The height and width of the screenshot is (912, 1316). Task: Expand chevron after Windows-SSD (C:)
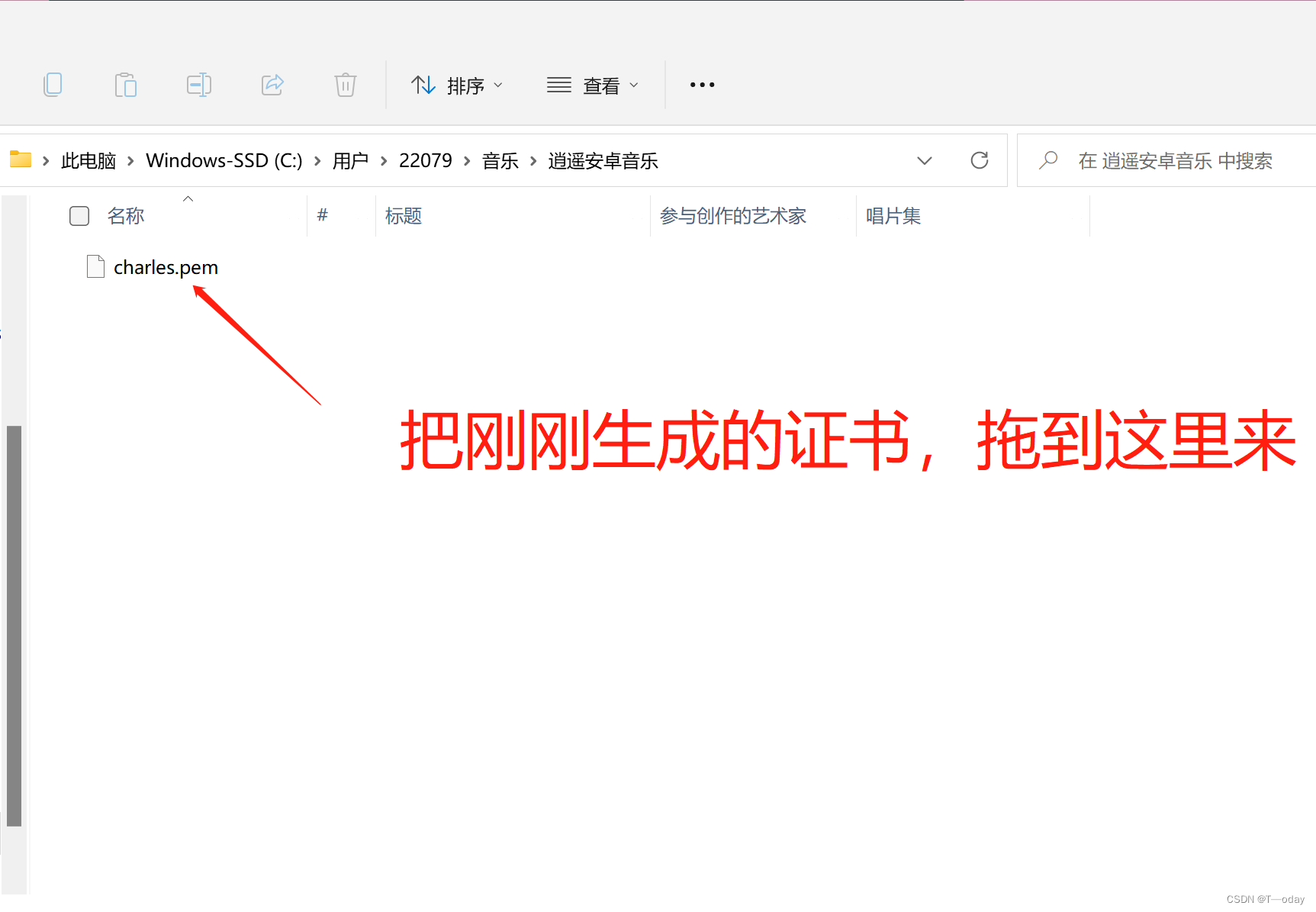click(x=317, y=161)
